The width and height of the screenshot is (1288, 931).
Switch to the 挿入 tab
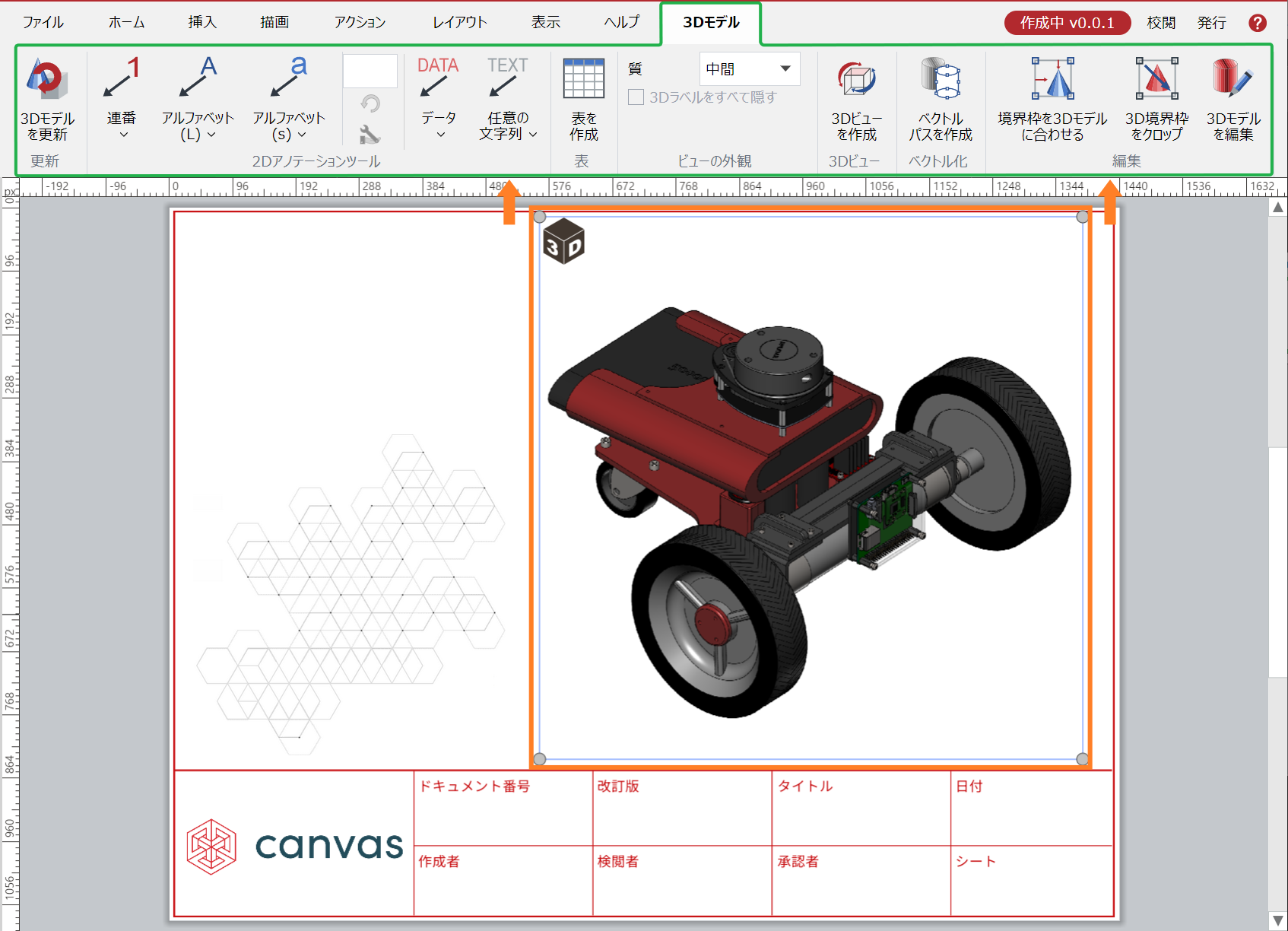(202, 22)
